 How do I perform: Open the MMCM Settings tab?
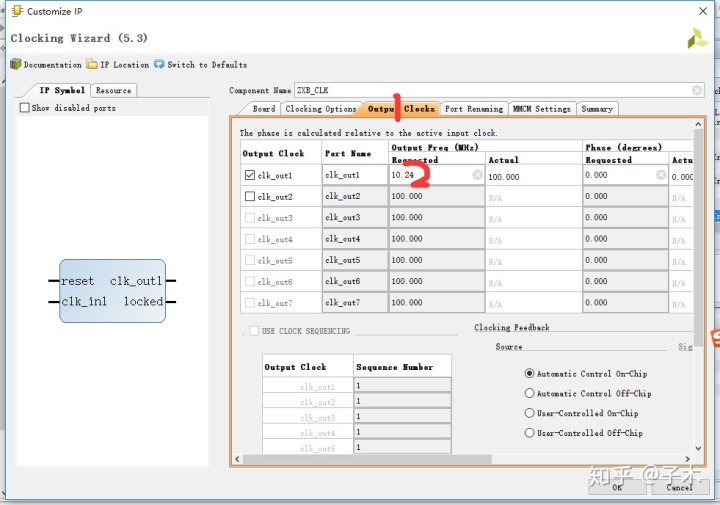click(x=541, y=109)
